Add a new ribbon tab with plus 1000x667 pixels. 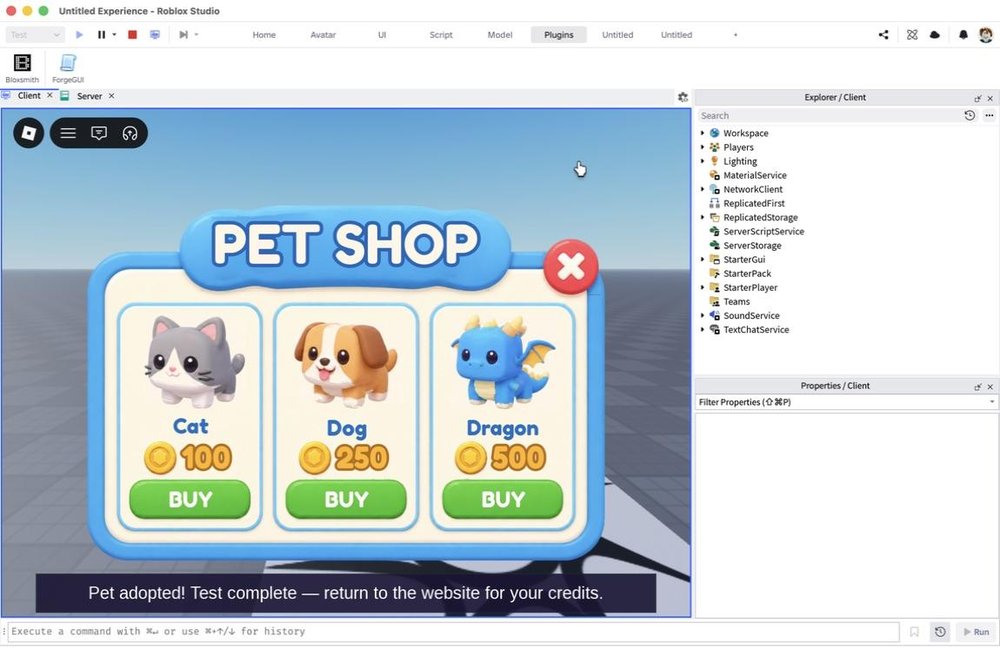coord(735,34)
